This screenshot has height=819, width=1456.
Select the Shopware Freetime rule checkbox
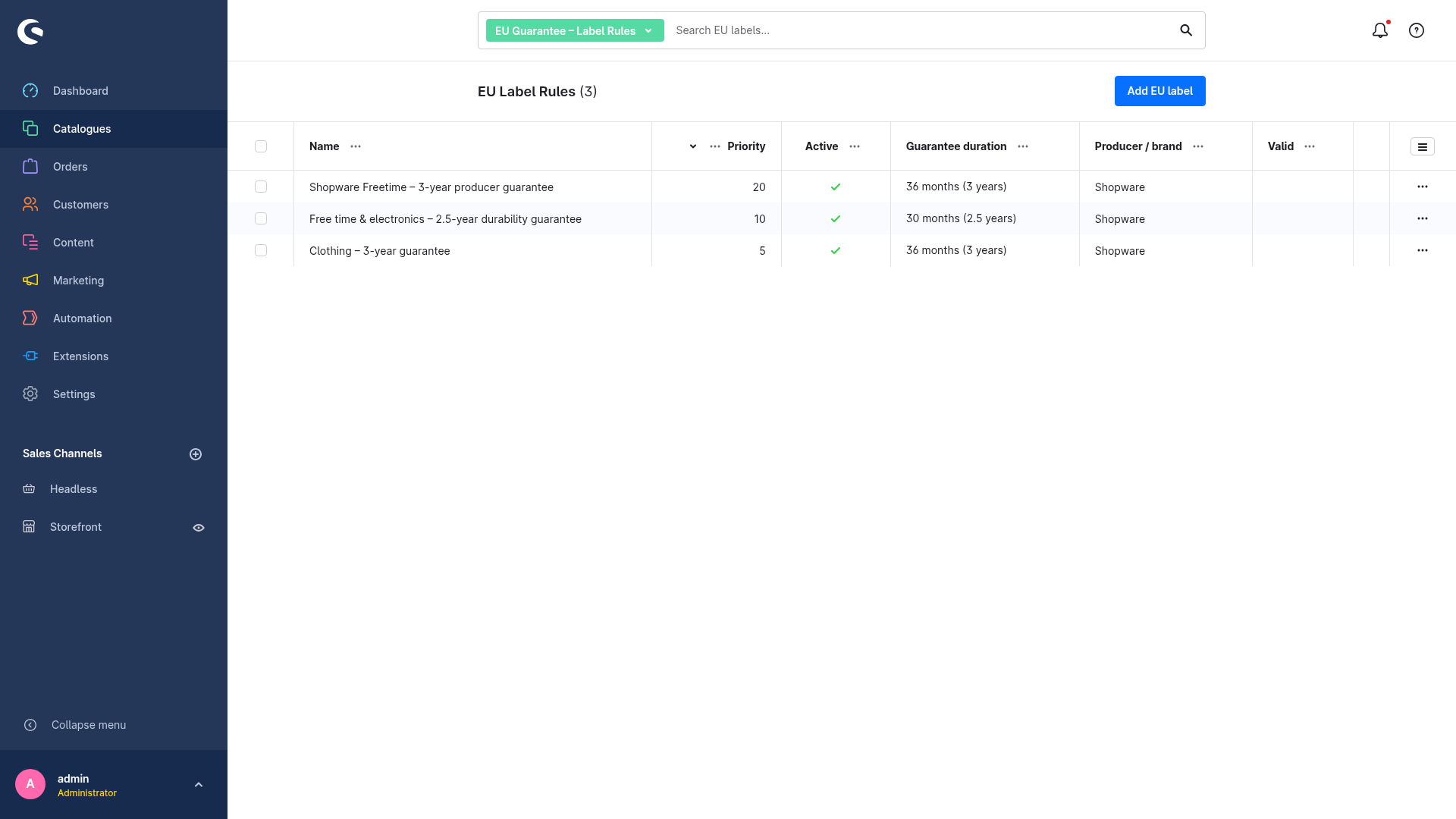pyautogui.click(x=261, y=187)
